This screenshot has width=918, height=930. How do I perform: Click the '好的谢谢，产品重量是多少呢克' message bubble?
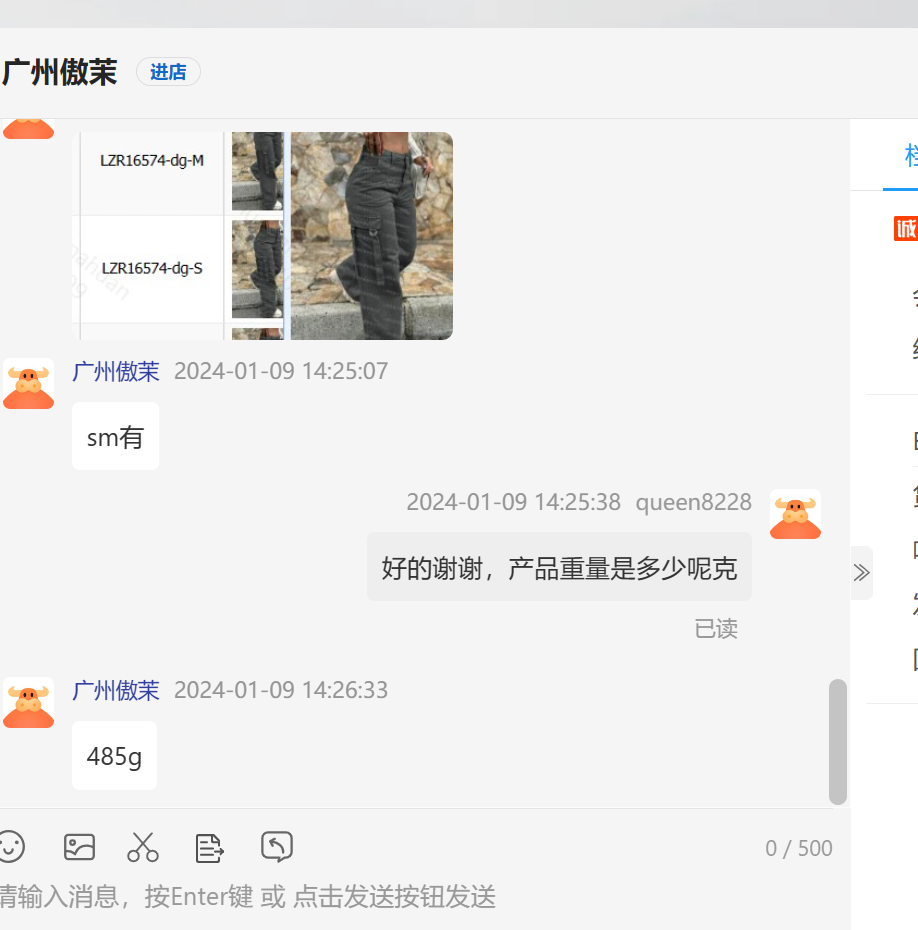coord(559,568)
